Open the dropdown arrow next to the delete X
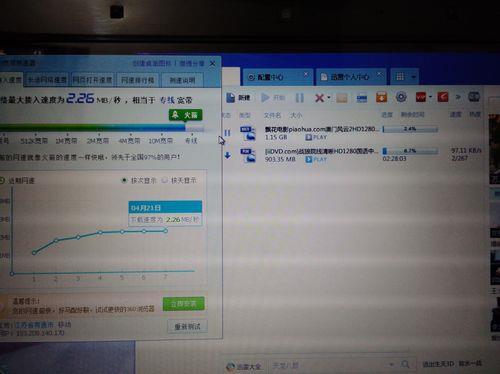 329,97
